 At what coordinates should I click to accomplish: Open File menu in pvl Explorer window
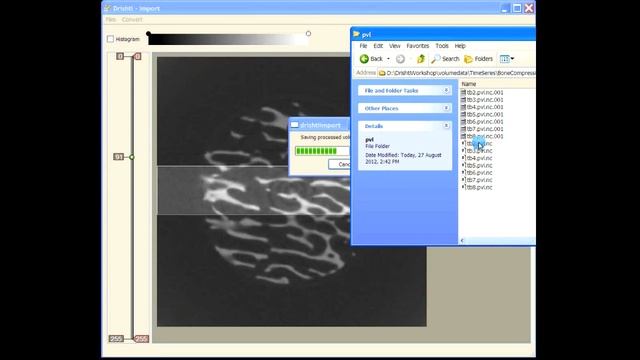(x=363, y=46)
